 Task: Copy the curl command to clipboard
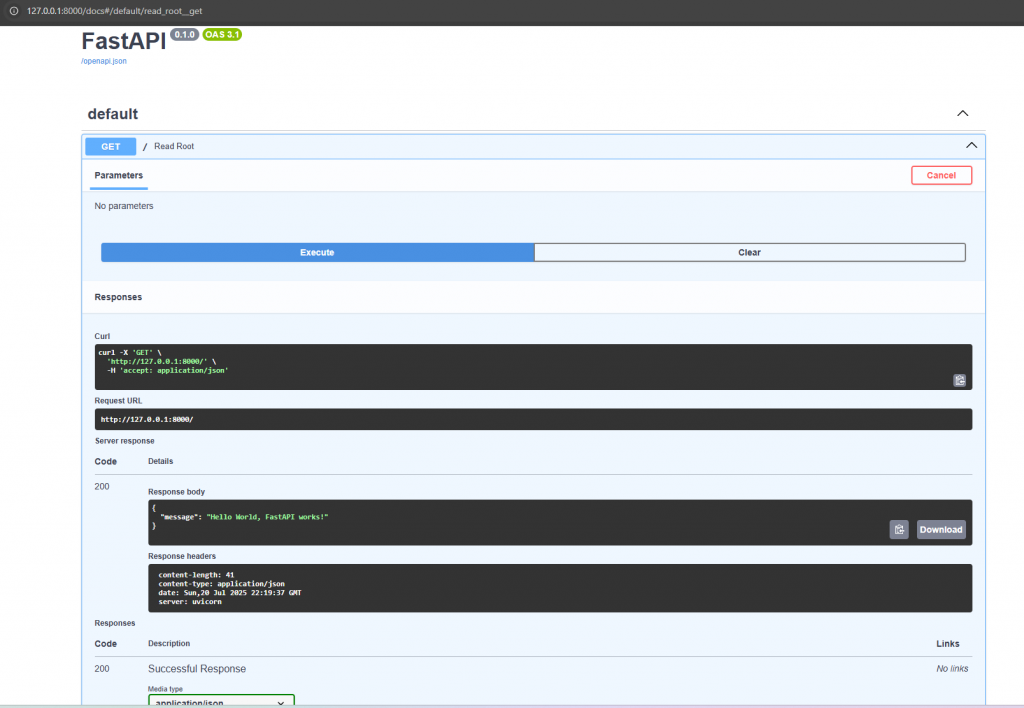coord(959,380)
